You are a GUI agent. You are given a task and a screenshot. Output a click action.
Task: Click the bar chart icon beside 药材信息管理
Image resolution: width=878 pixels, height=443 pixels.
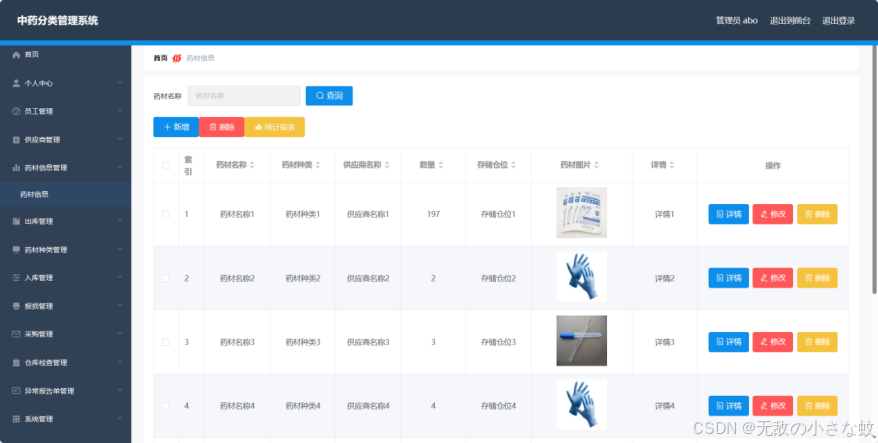pos(16,167)
